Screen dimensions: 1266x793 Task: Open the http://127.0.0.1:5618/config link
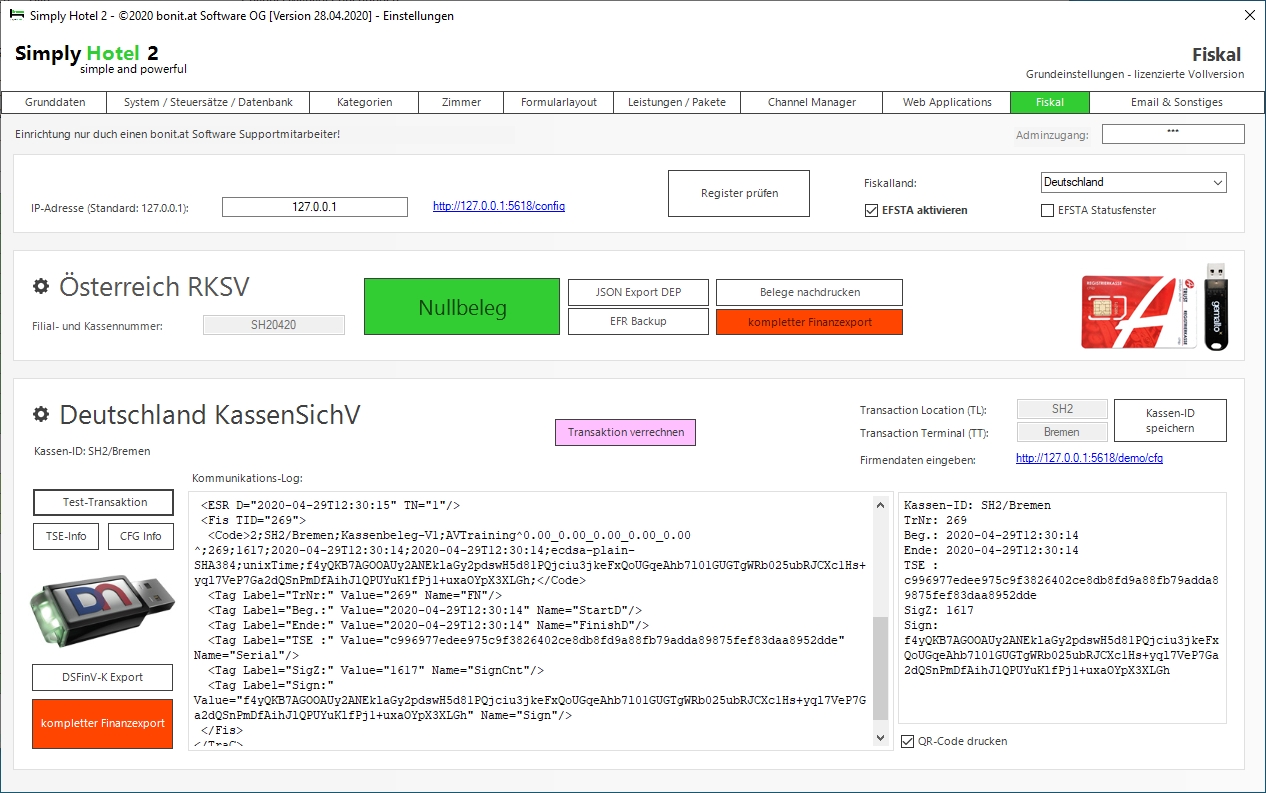(499, 206)
